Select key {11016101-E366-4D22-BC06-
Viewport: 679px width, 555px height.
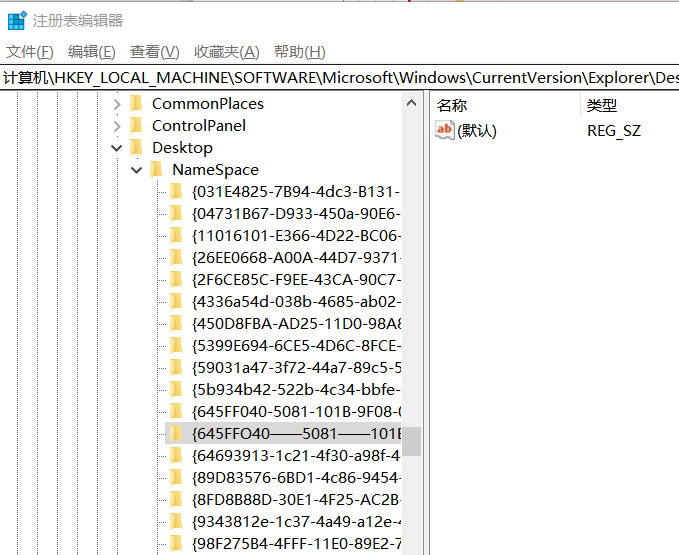296,236
